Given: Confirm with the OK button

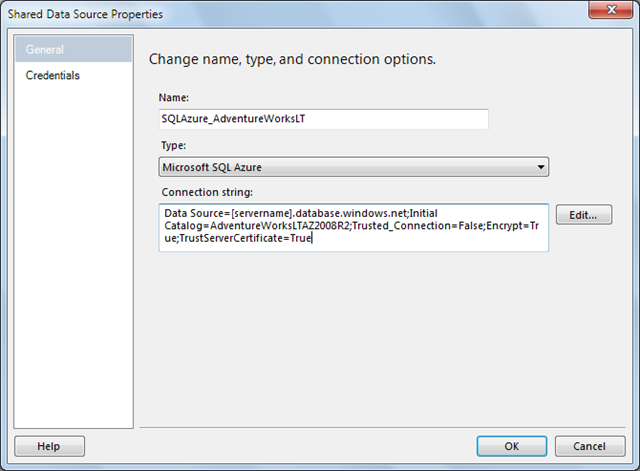Looking at the screenshot, I should pyautogui.click(x=511, y=446).
